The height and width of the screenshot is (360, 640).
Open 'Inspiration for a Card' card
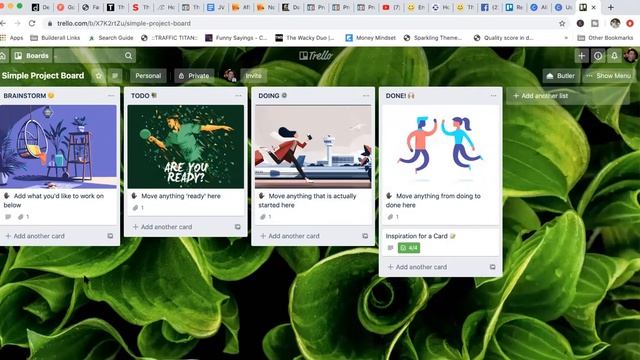pyautogui.click(x=440, y=242)
